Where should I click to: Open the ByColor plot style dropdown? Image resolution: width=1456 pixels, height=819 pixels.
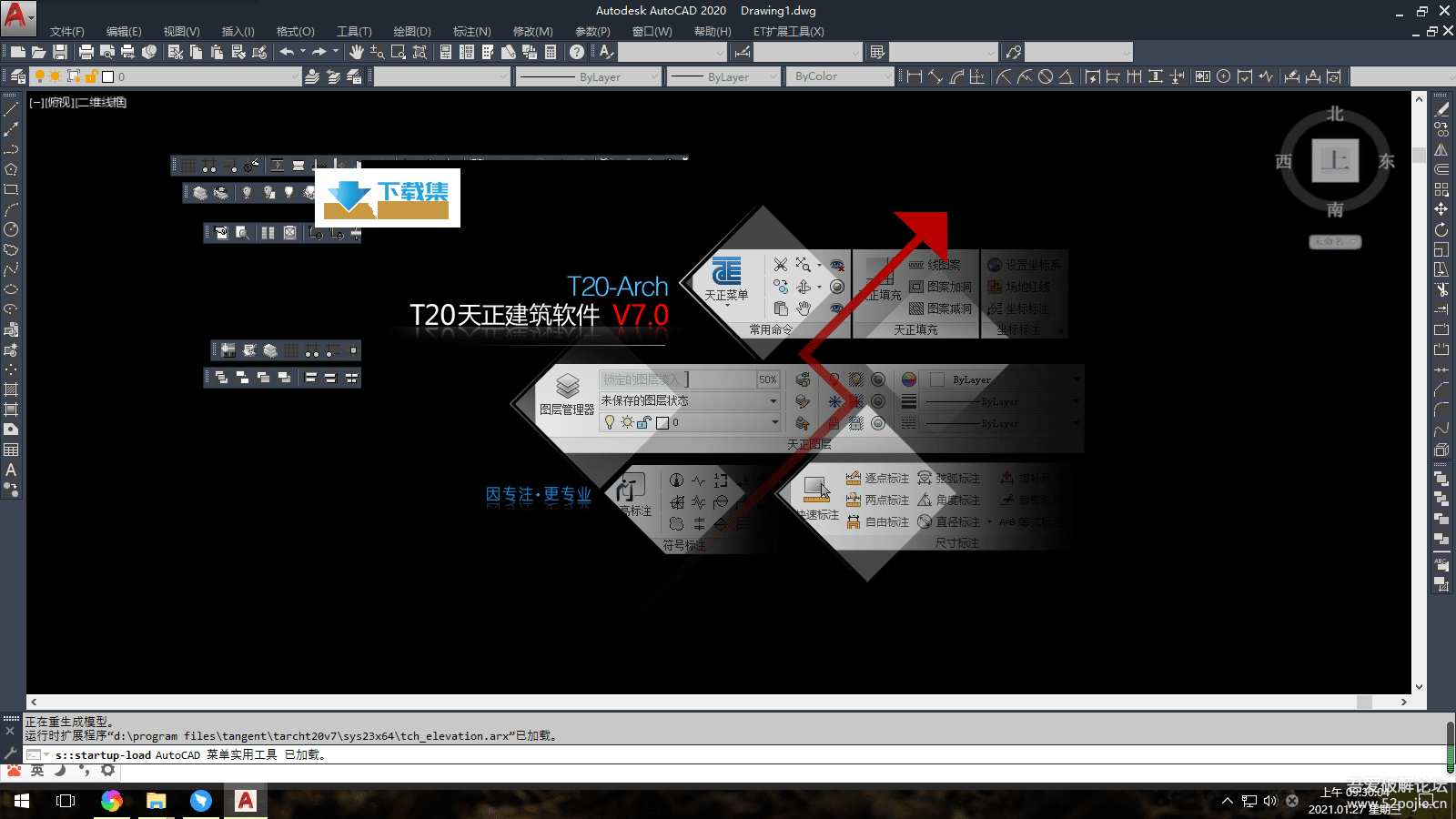[840, 76]
